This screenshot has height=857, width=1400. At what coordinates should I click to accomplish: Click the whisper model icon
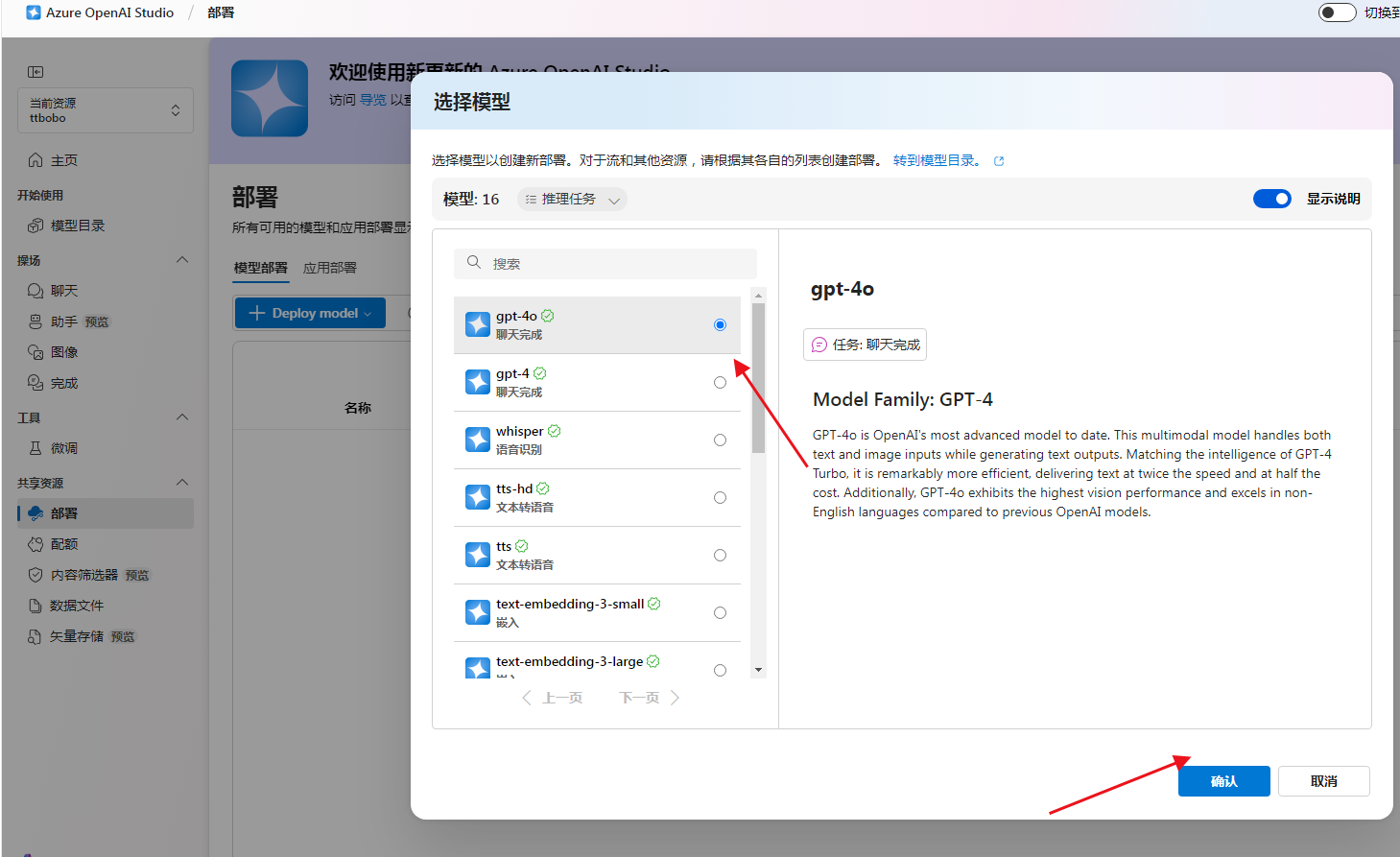pos(478,440)
